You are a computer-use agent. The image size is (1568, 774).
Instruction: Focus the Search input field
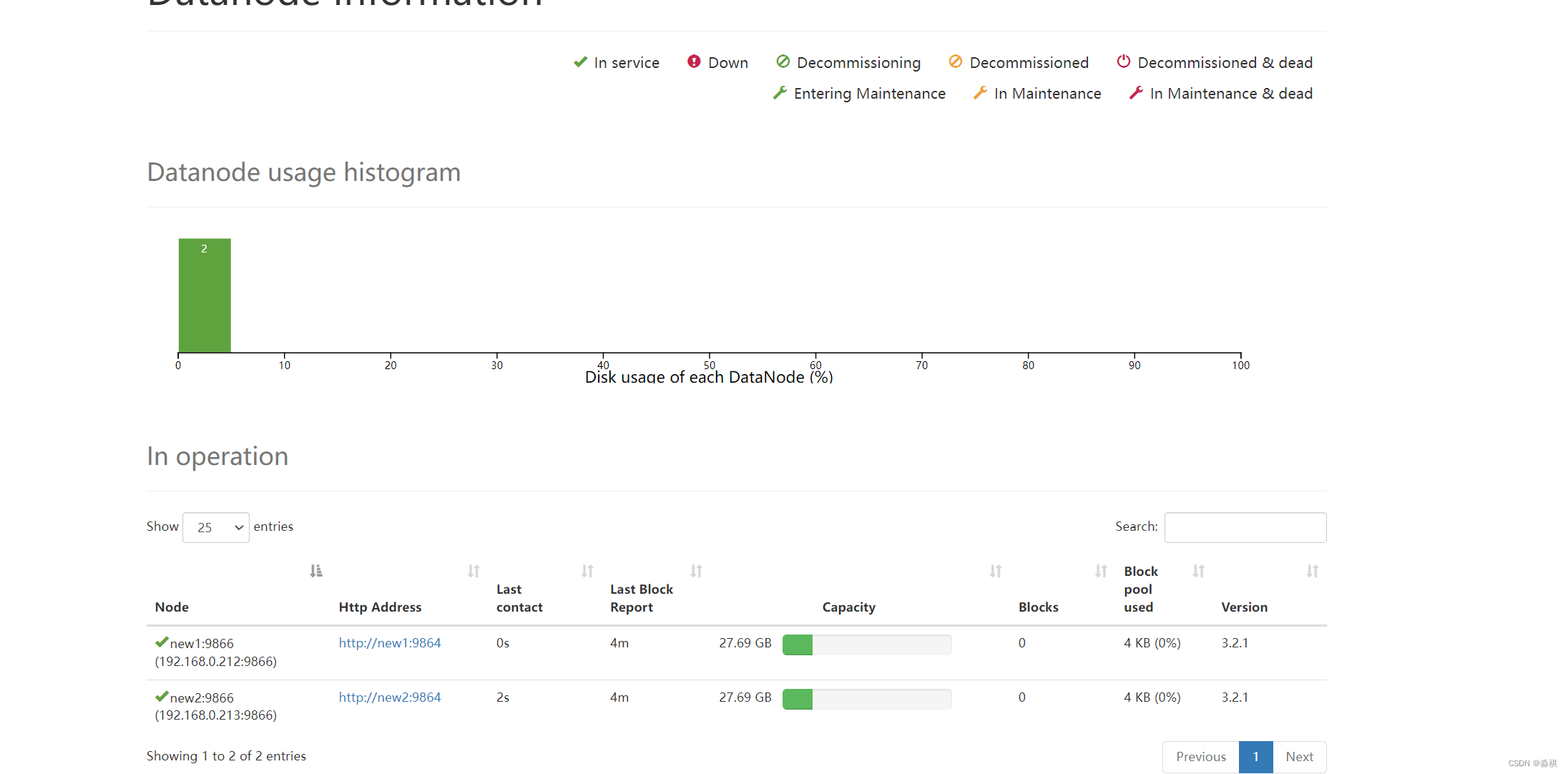tap(1245, 527)
